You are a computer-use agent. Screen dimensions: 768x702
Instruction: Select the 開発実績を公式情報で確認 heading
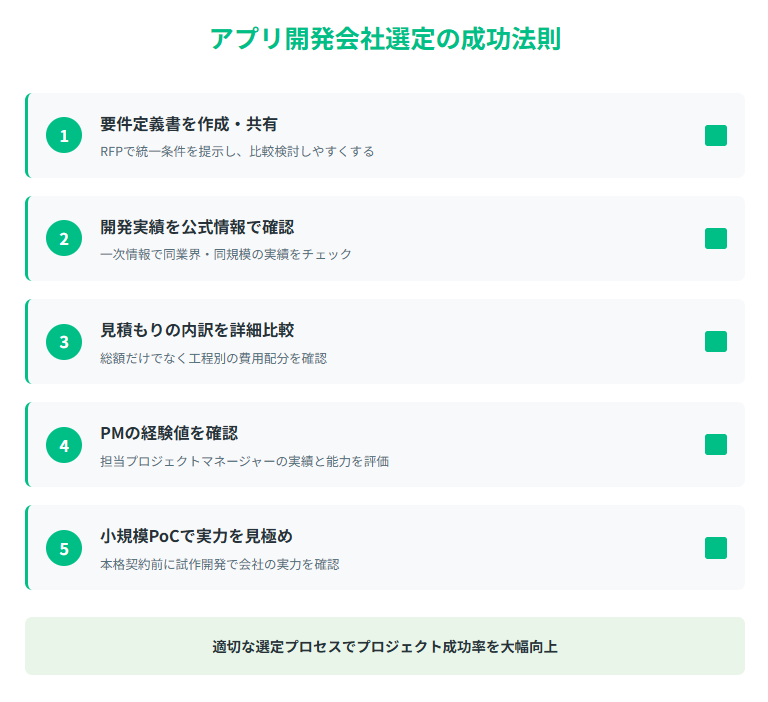click(x=197, y=227)
